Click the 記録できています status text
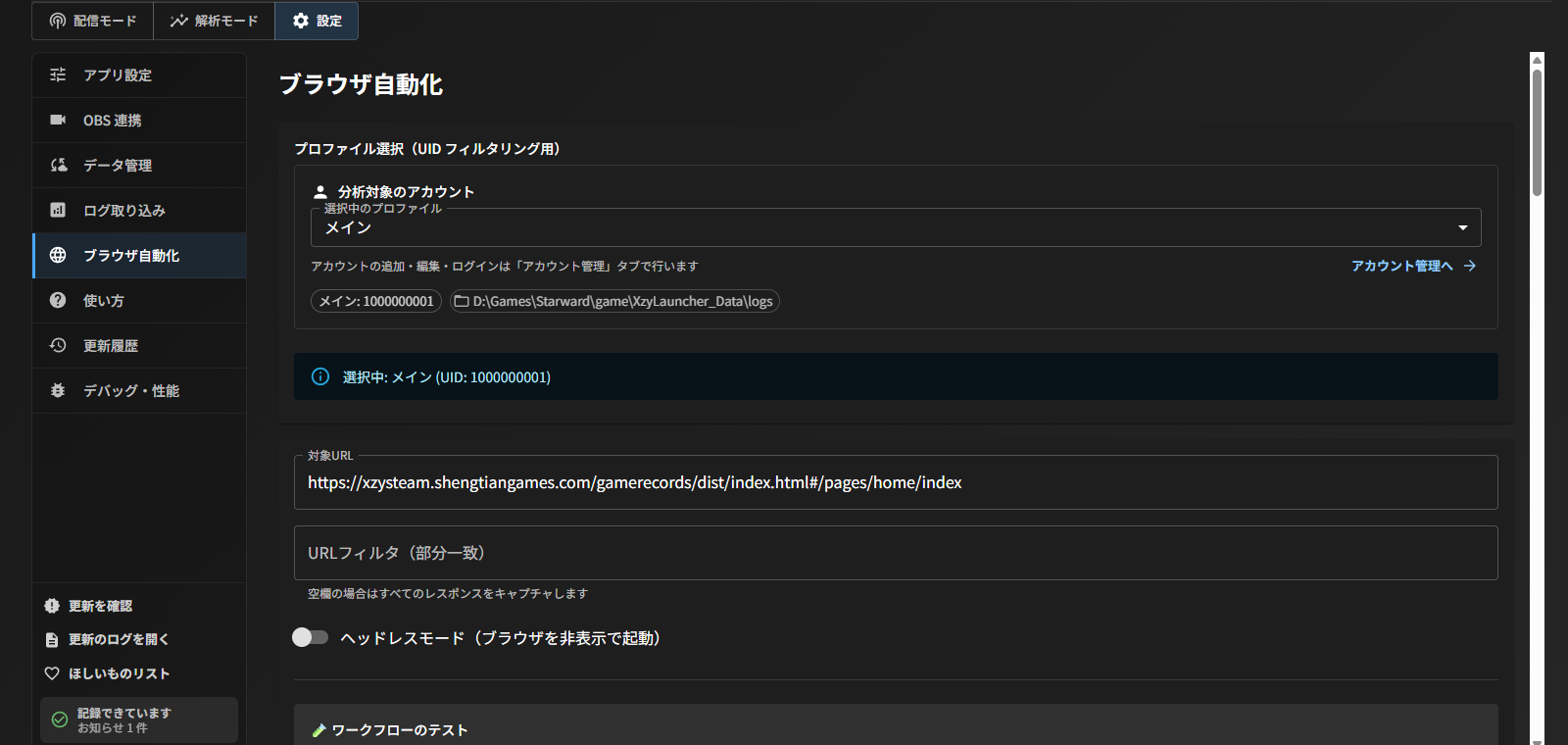The image size is (1568, 745). click(x=124, y=713)
